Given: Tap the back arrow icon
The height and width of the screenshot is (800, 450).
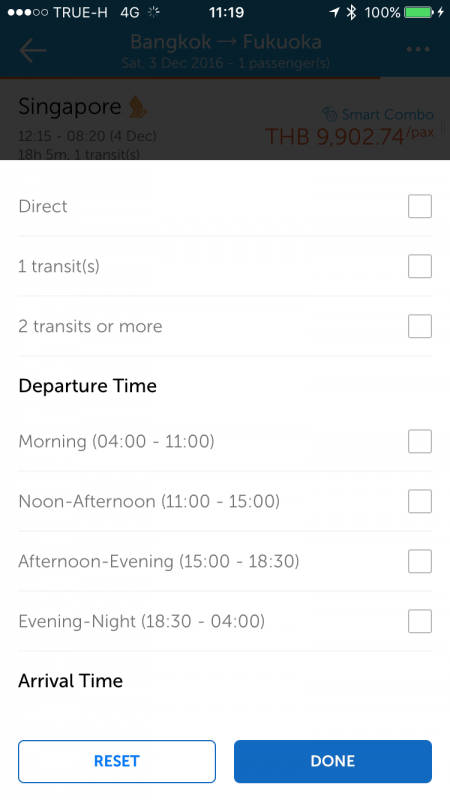Looking at the screenshot, I should pos(33,50).
